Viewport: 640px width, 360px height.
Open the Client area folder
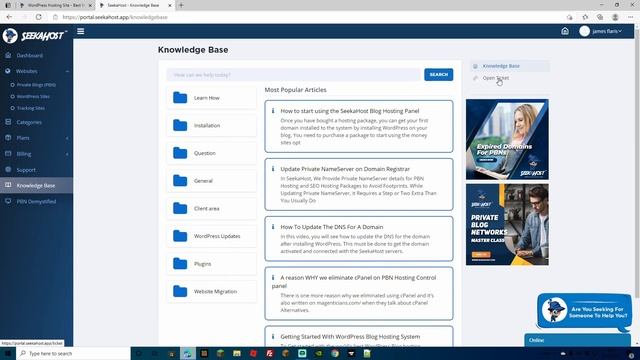[x=211, y=209]
